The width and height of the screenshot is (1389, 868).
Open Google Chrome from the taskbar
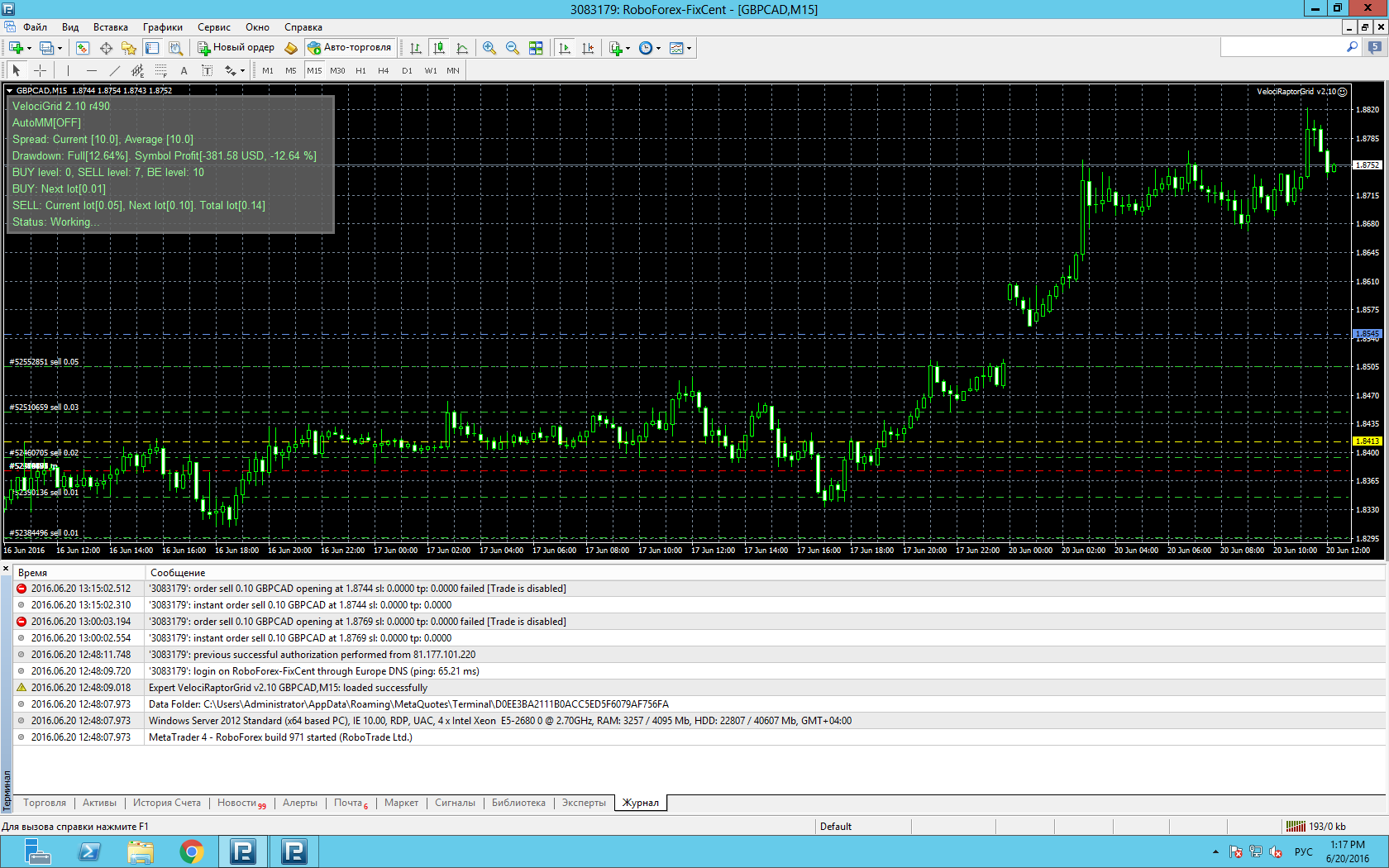tap(192, 851)
